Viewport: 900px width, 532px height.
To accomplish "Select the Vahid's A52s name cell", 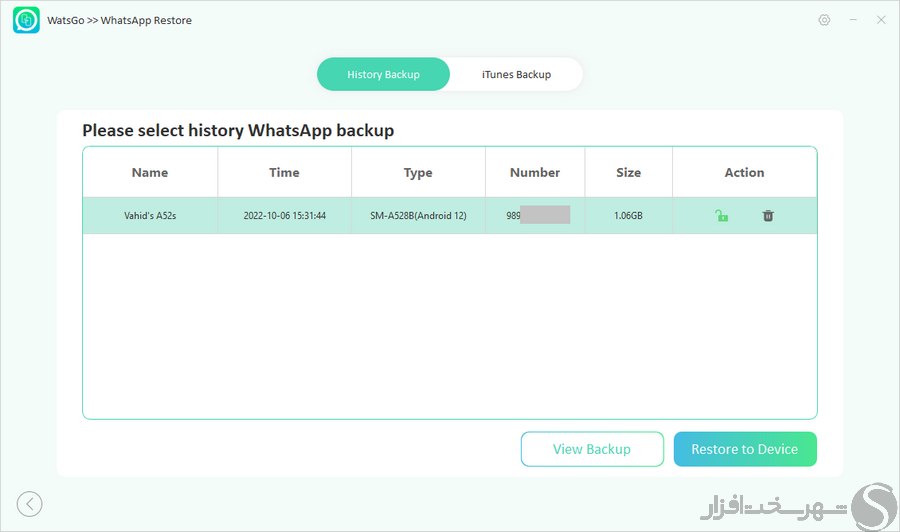I will (x=150, y=216).
